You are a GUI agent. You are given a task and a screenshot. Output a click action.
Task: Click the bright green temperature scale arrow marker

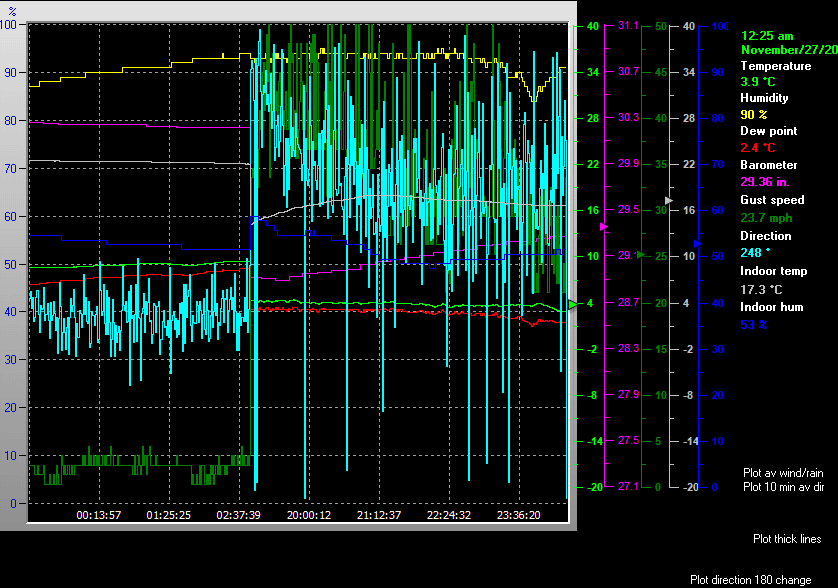[573, 303]
